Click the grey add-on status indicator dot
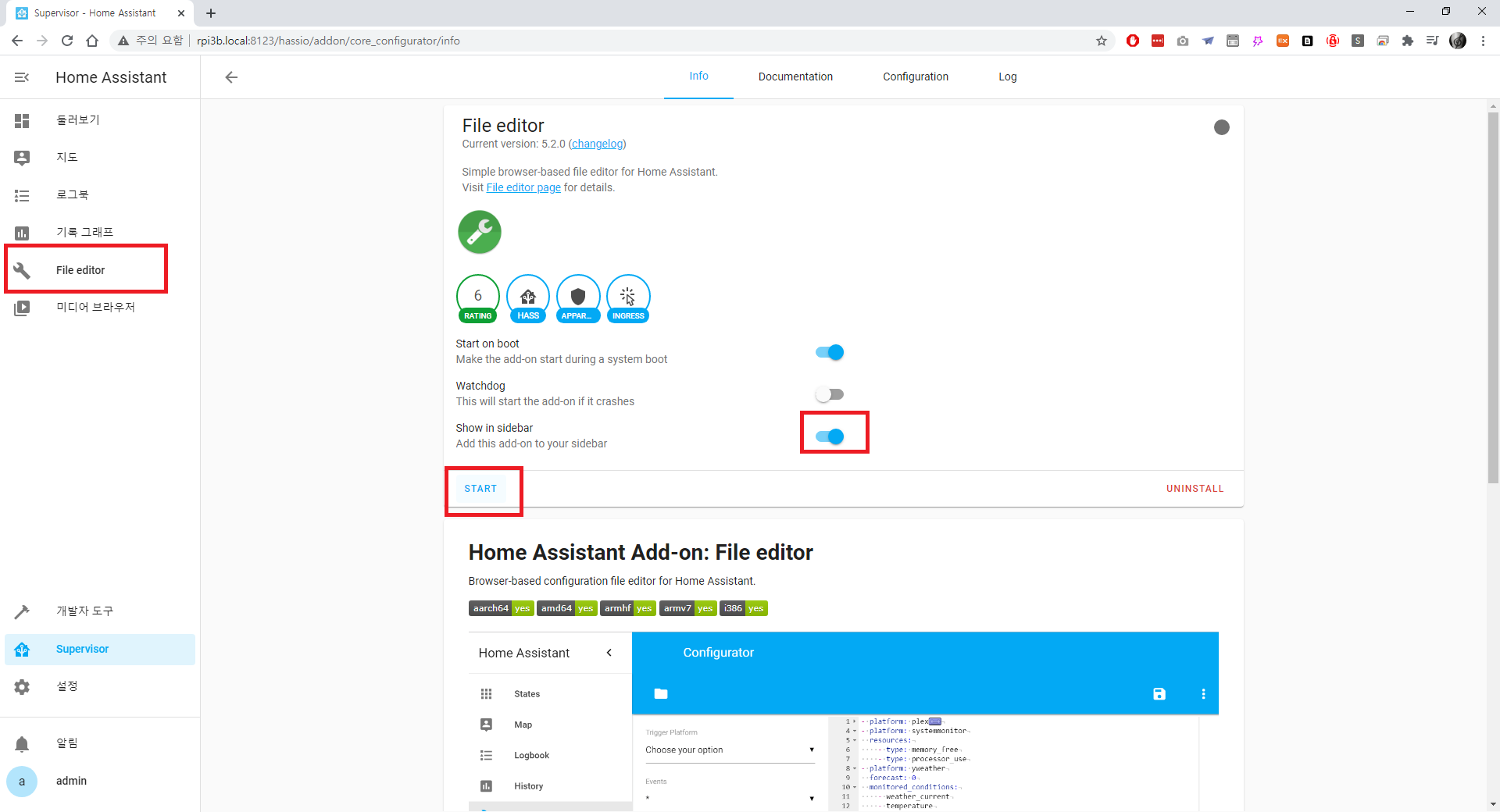The width and height of the screenshot is (1500, 812). coord(1222,127)
